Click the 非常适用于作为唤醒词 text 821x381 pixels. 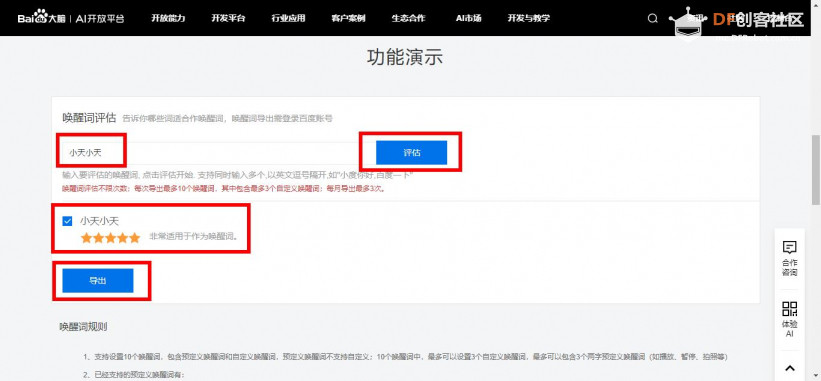[x=194, y=237]
